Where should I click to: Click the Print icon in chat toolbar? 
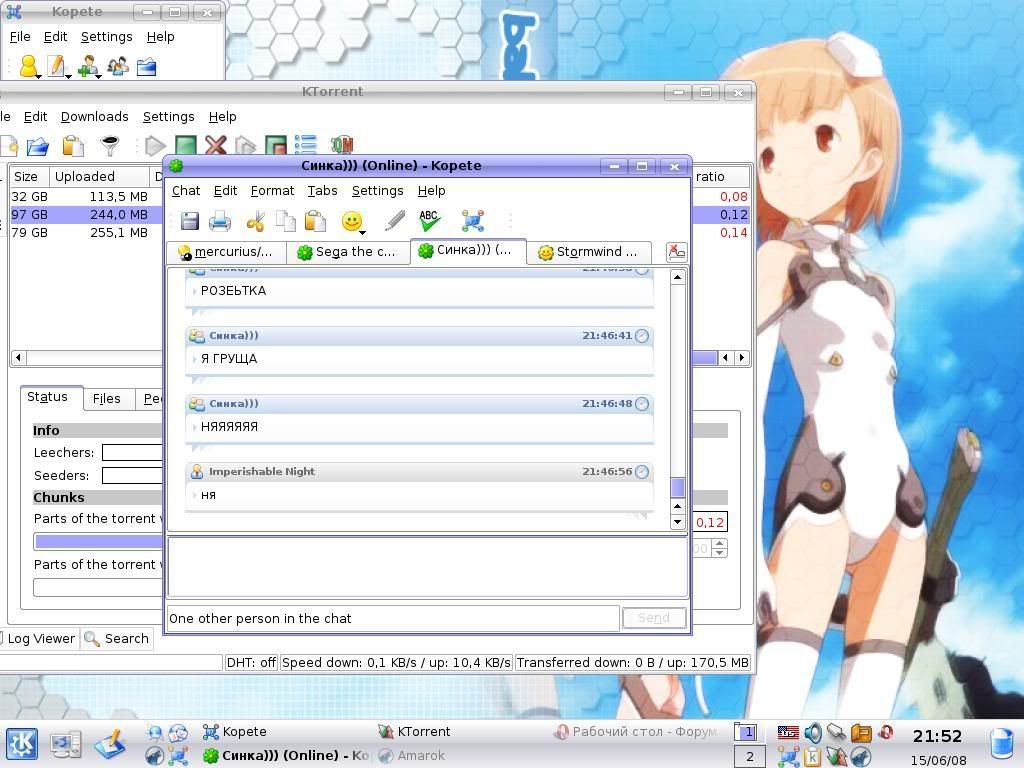point(220,221)
